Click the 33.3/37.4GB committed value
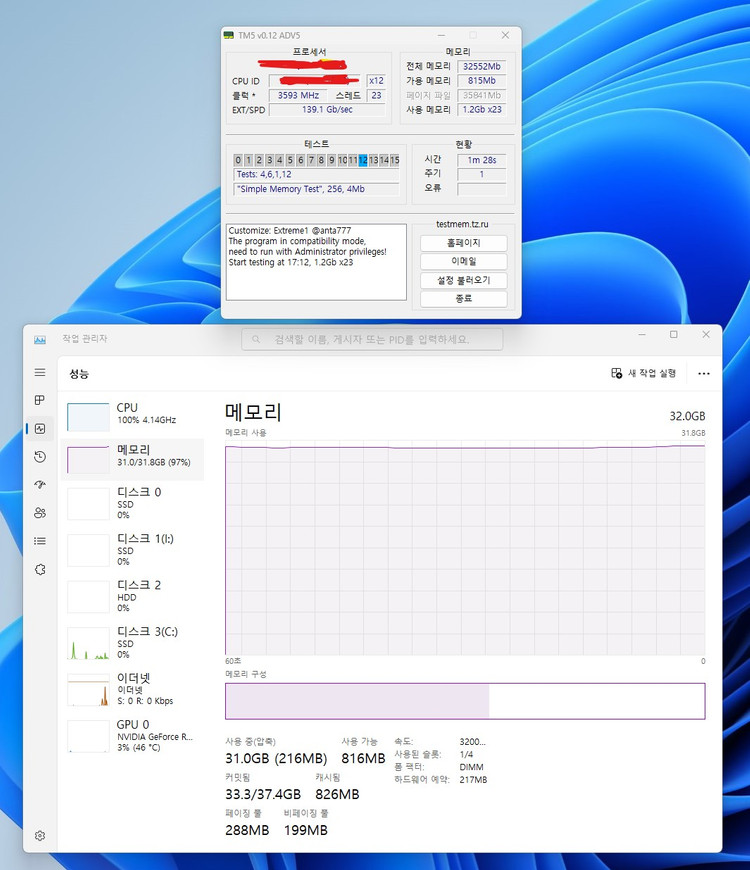Image resolution: width=750 pixels, height=870 pixels. point(263,795)
